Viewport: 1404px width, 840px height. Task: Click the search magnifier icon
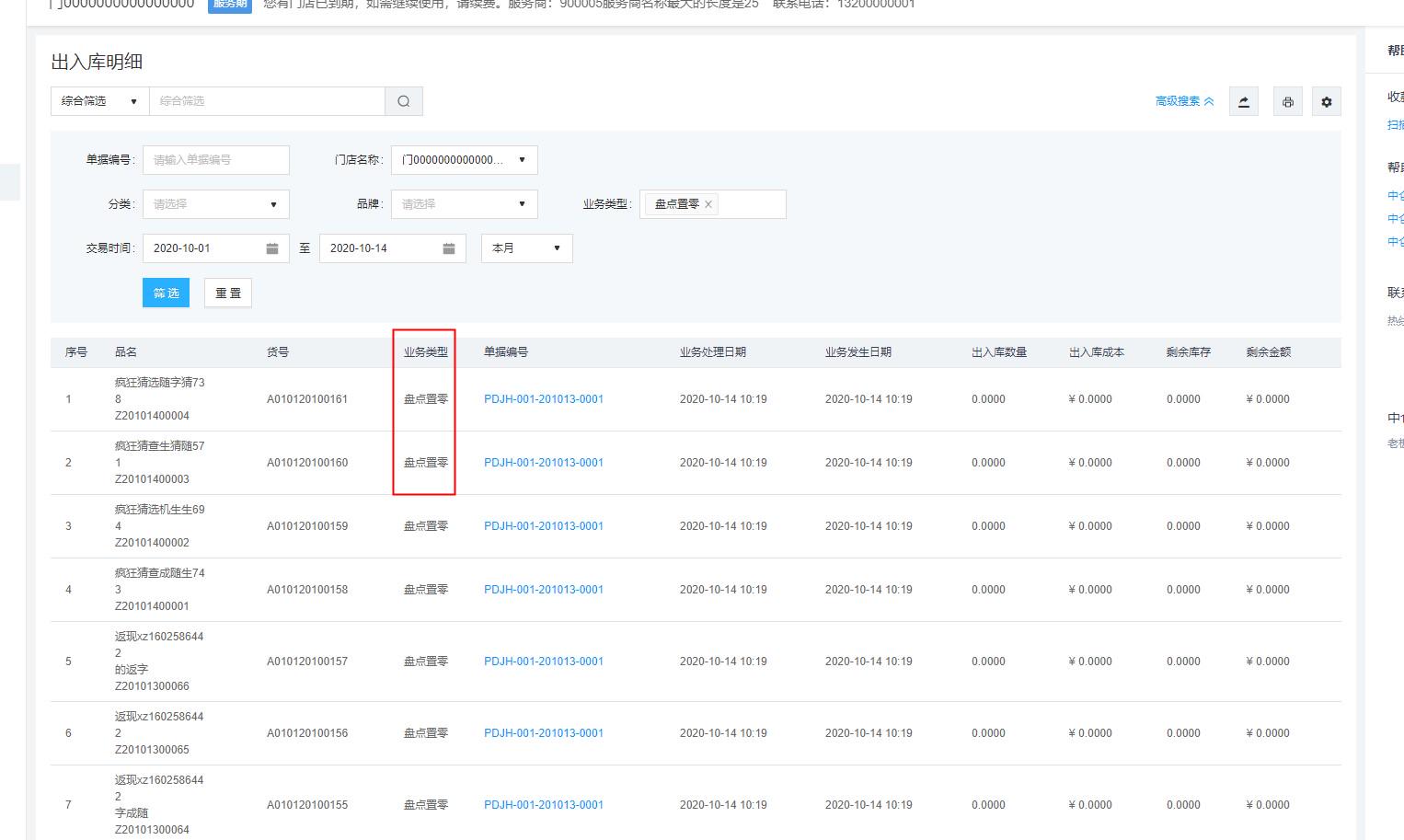pos(403,101)
